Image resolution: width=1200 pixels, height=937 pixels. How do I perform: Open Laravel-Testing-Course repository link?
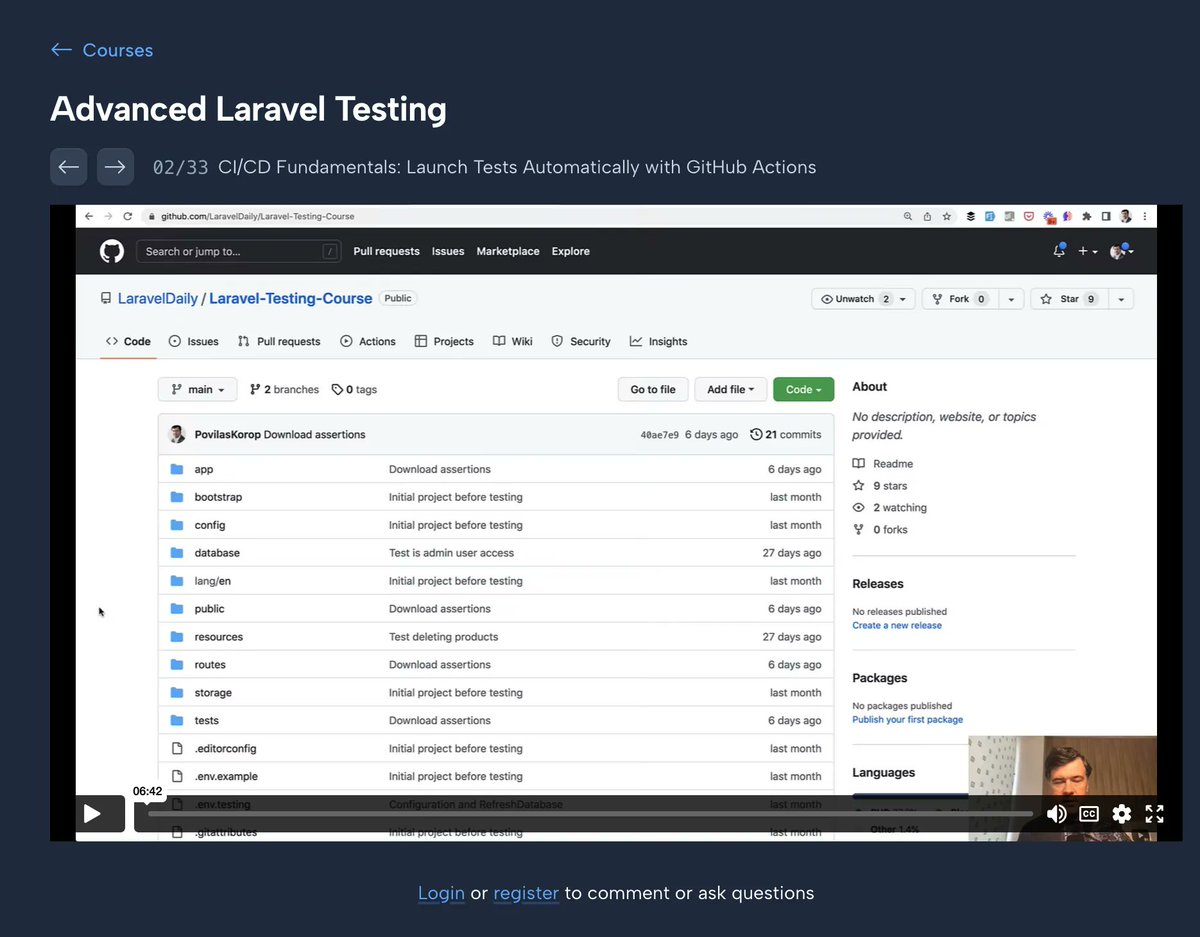point(291,299)
